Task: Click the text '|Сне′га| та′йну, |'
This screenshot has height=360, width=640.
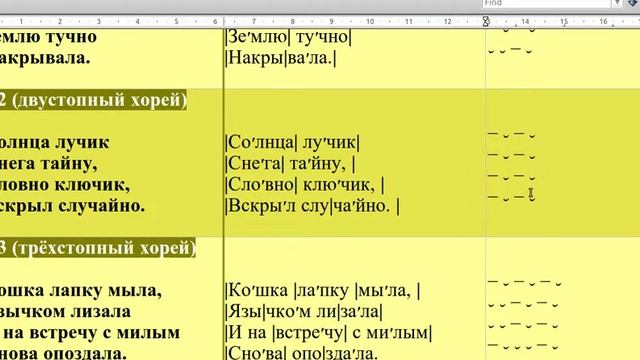Action: point(290,164)
